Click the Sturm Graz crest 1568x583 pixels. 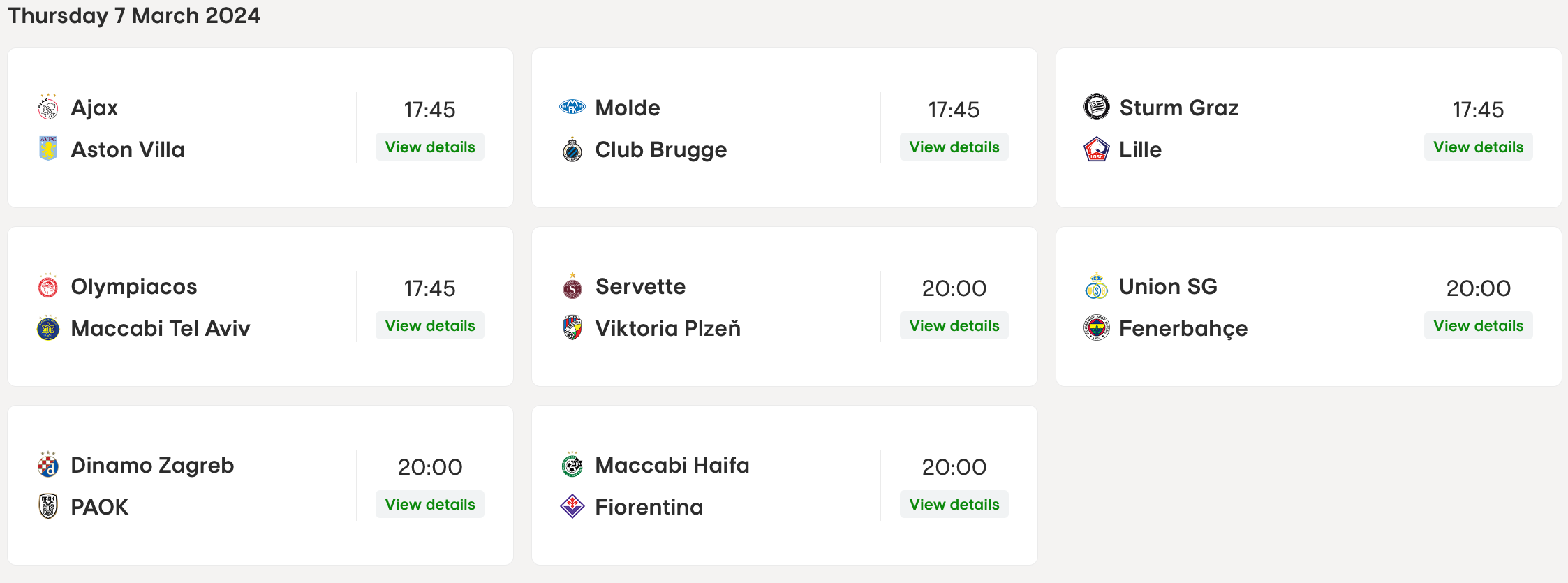[x=1096, y=108]
